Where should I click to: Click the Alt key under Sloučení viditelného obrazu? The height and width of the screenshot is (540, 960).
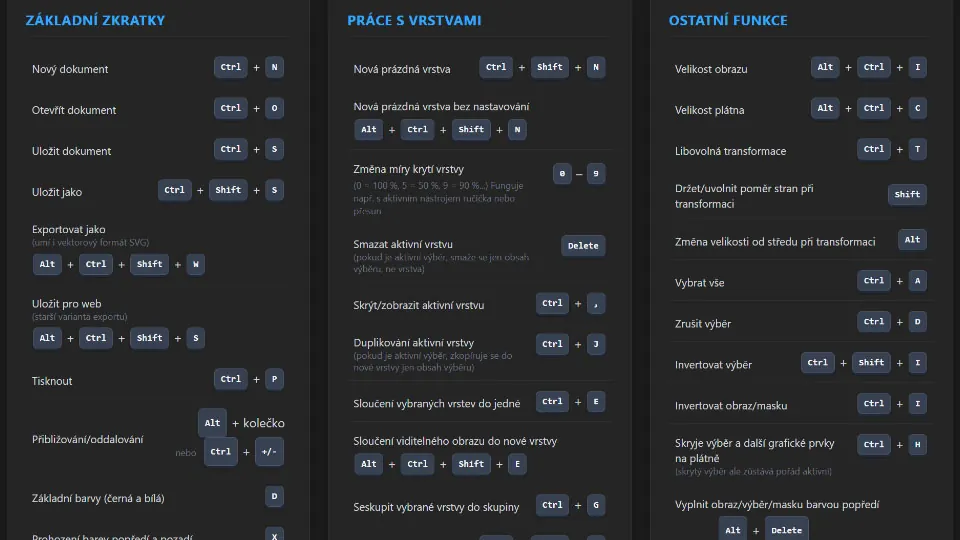(369, 464)
